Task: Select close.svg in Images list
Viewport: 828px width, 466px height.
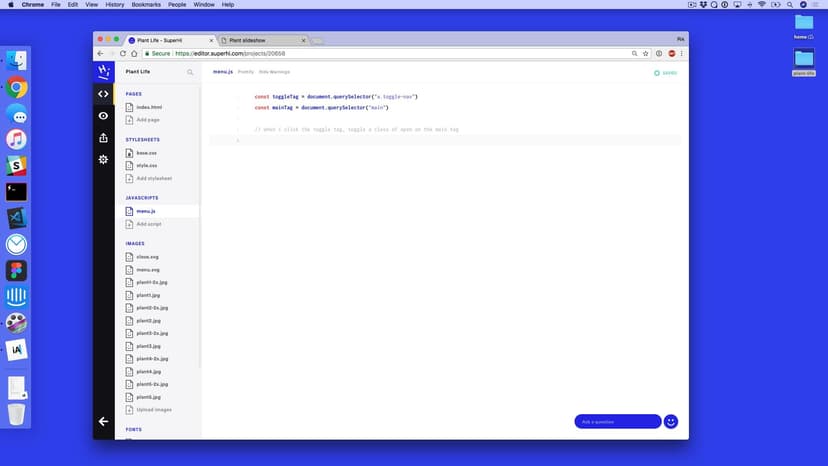Action: pos(148,257)
